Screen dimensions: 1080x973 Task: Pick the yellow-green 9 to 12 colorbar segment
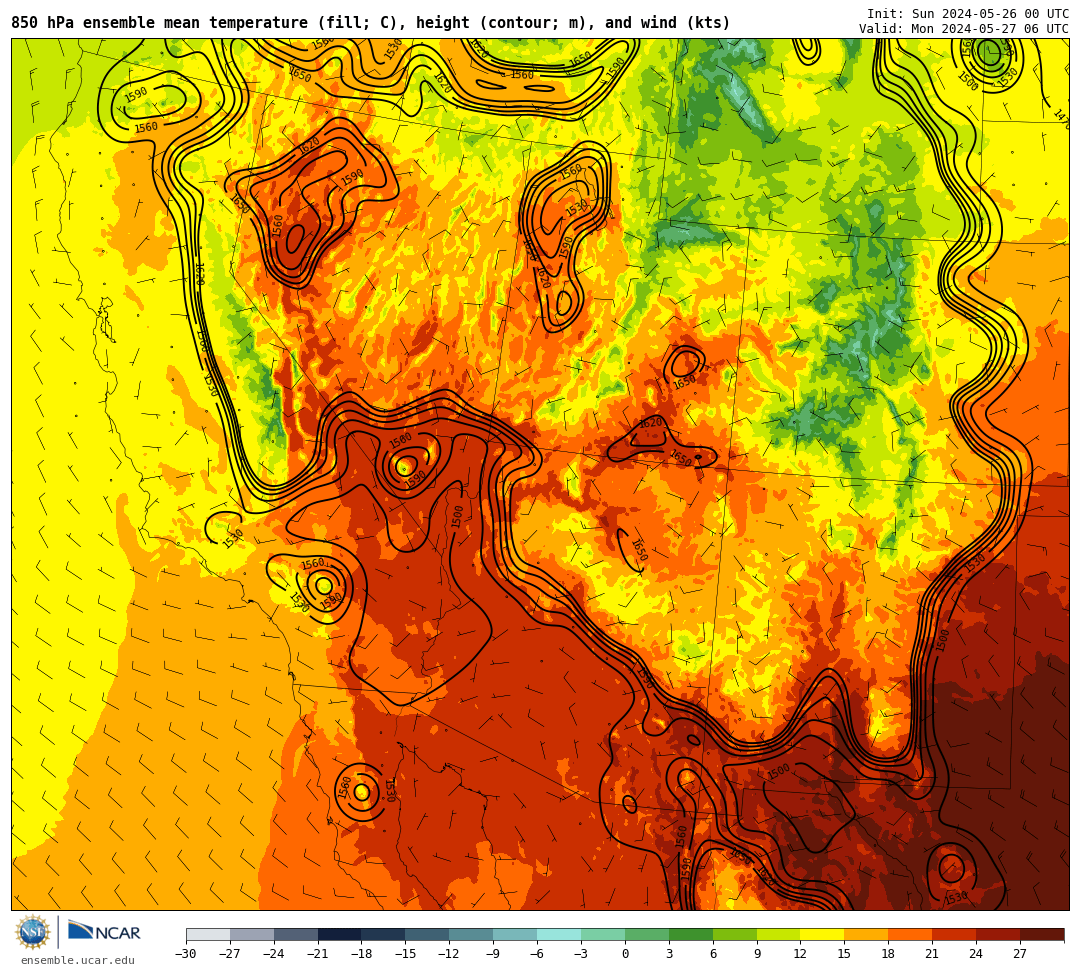(779, 934)
